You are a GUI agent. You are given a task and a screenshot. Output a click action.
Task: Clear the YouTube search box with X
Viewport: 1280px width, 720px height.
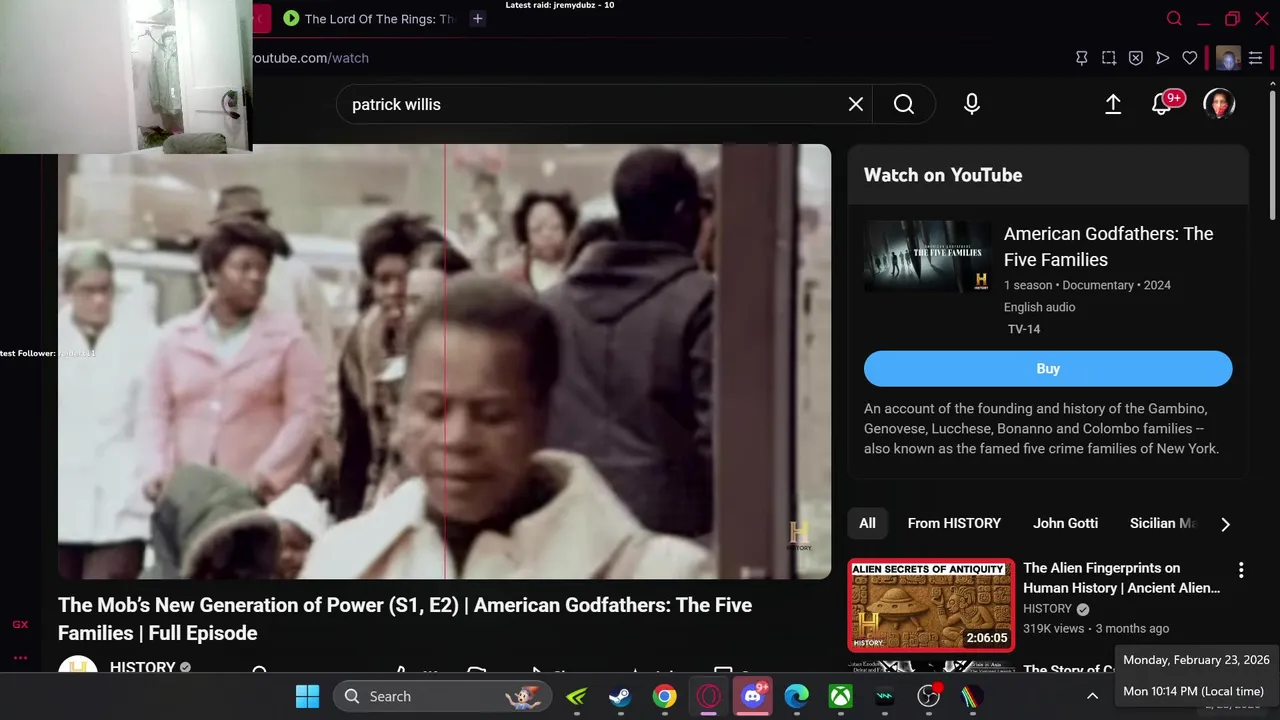coord(856,104)
